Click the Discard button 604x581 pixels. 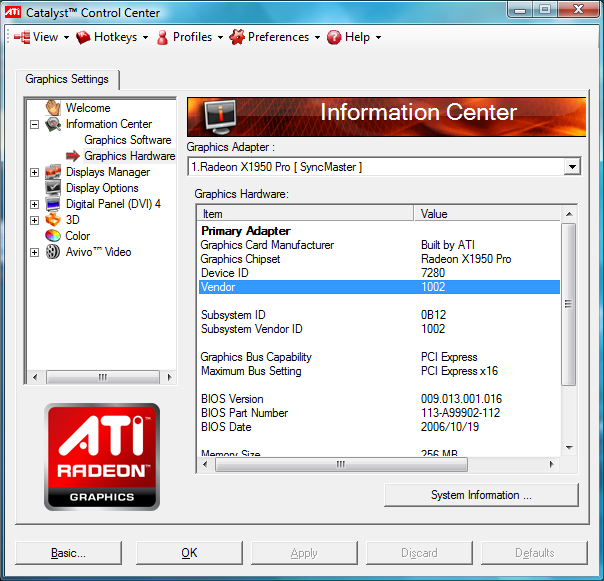click(419, 553)
